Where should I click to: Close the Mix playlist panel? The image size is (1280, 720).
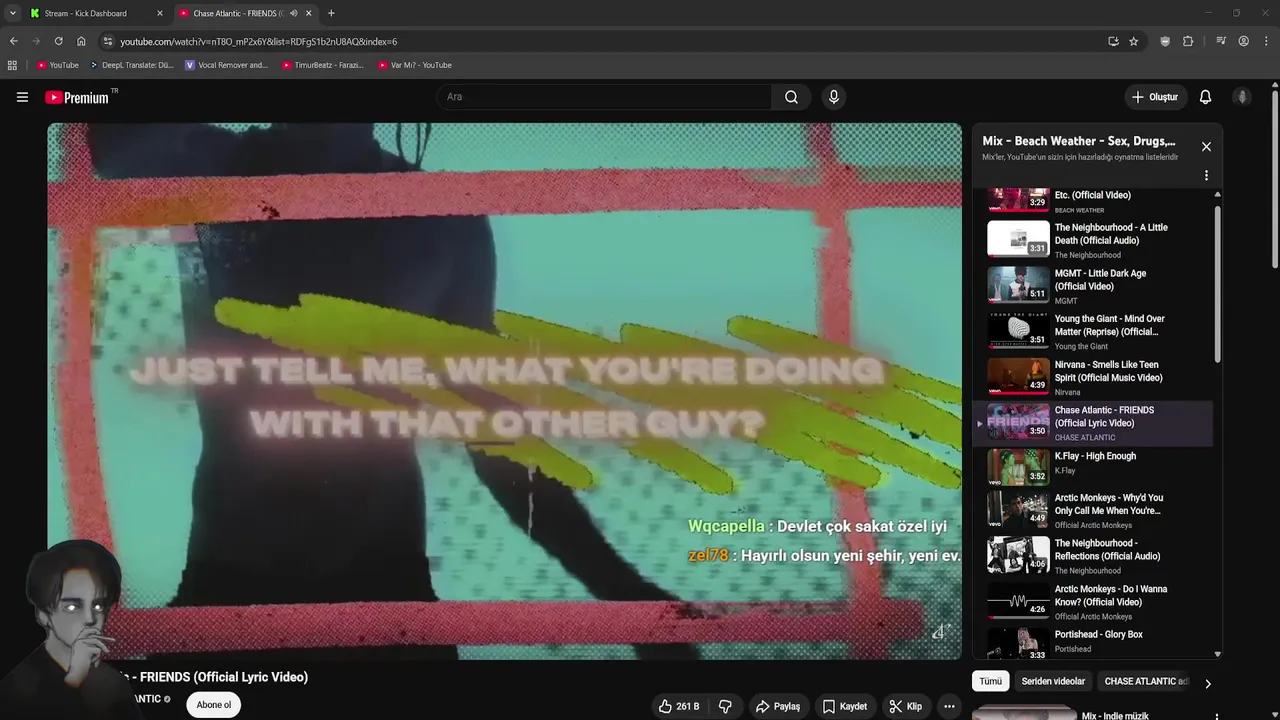[1206, 147]
